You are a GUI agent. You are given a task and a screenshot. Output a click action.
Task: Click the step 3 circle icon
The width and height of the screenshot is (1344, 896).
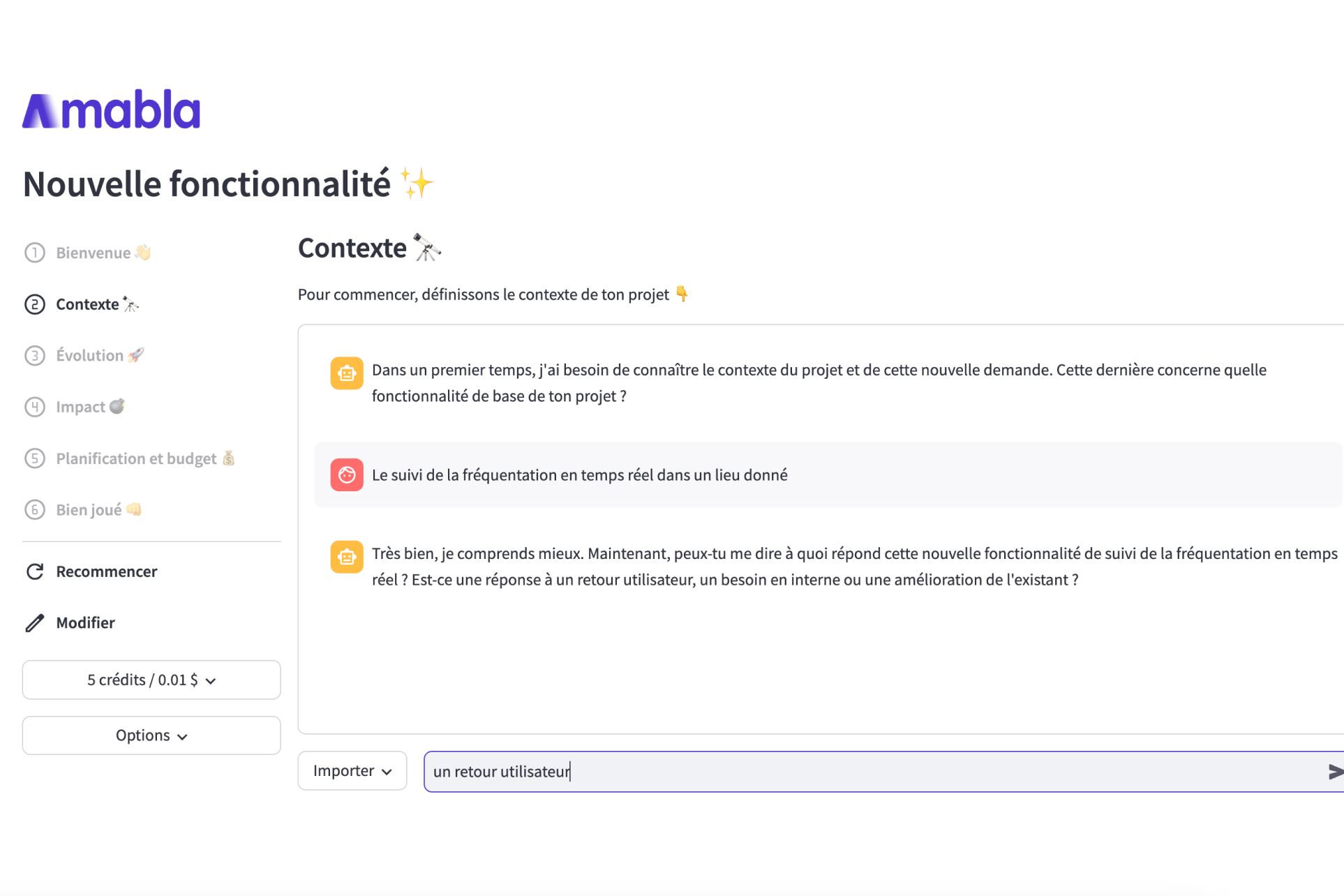click(35, 355)
